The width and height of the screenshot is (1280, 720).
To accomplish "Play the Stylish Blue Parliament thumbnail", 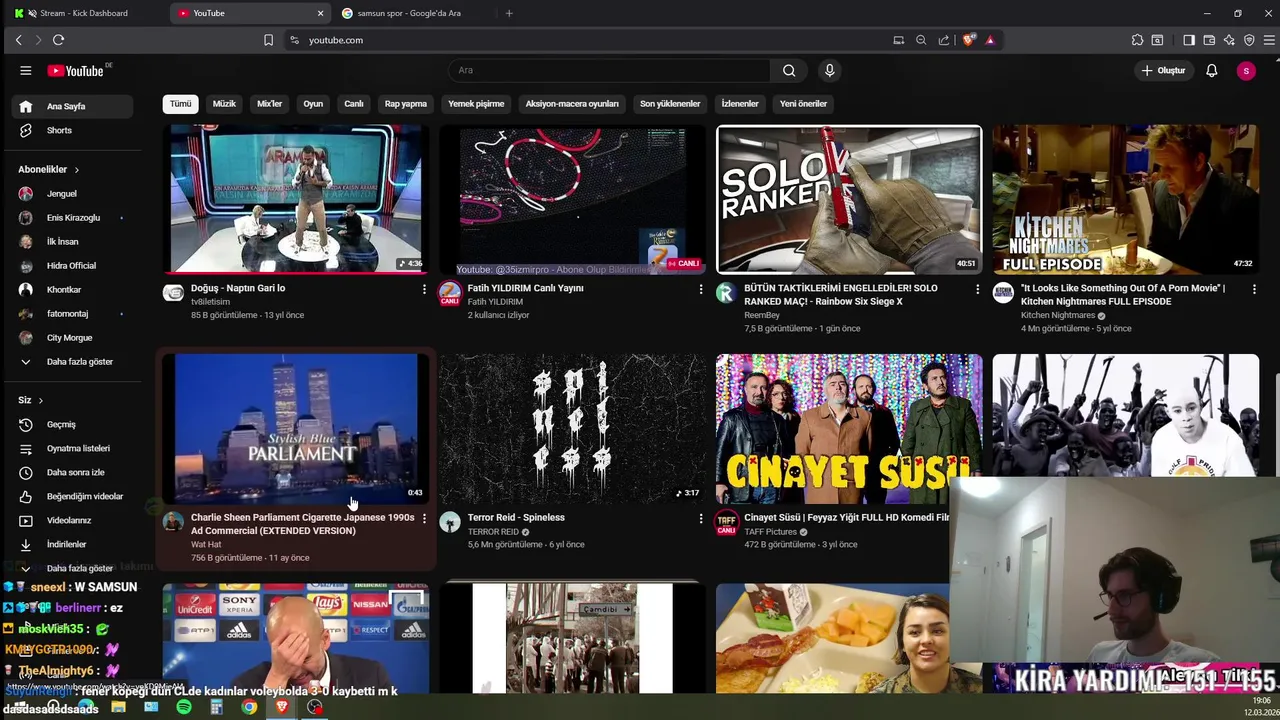I will pyautogui.click(x=296, y=428).
